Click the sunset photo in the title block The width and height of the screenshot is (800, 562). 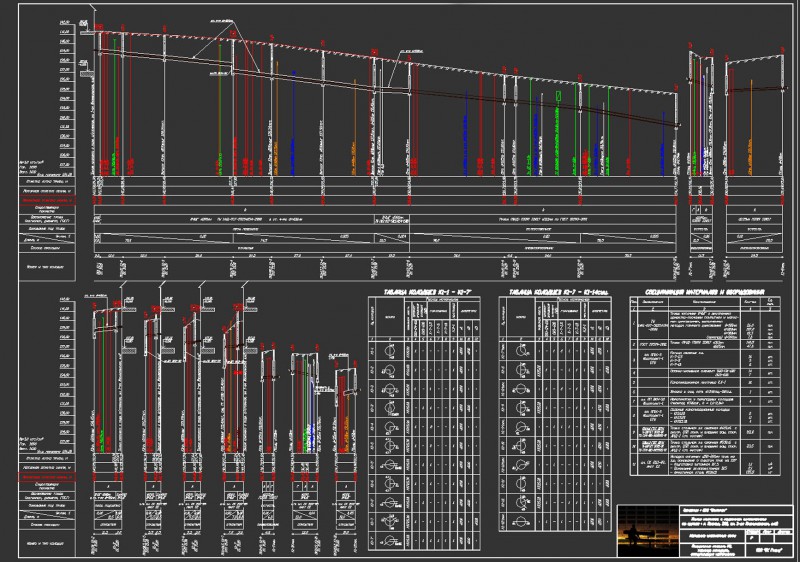(647, 531)
